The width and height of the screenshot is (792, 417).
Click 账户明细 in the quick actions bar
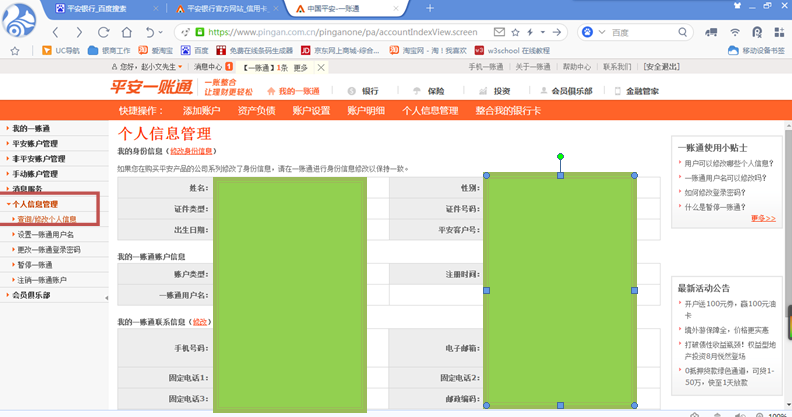click(366, 111)
